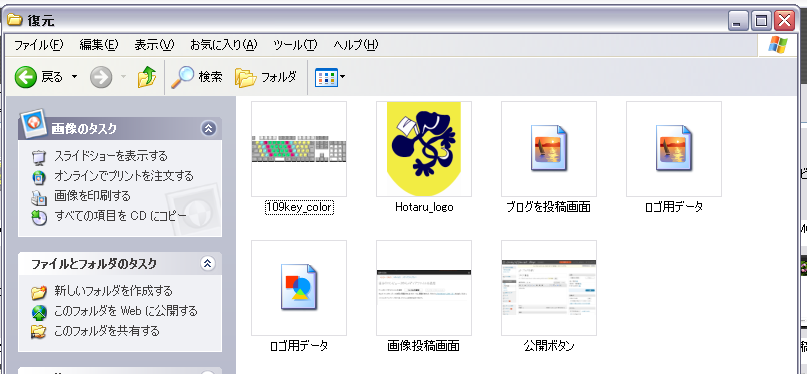This screenshot has height=374, width=807.
Task: Click オンラインでプリントを注文する link
Action: pos(124,176)
